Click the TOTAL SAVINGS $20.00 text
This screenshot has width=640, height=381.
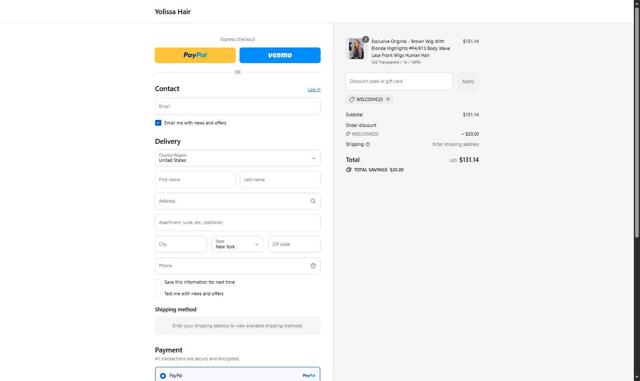(379, 170)
